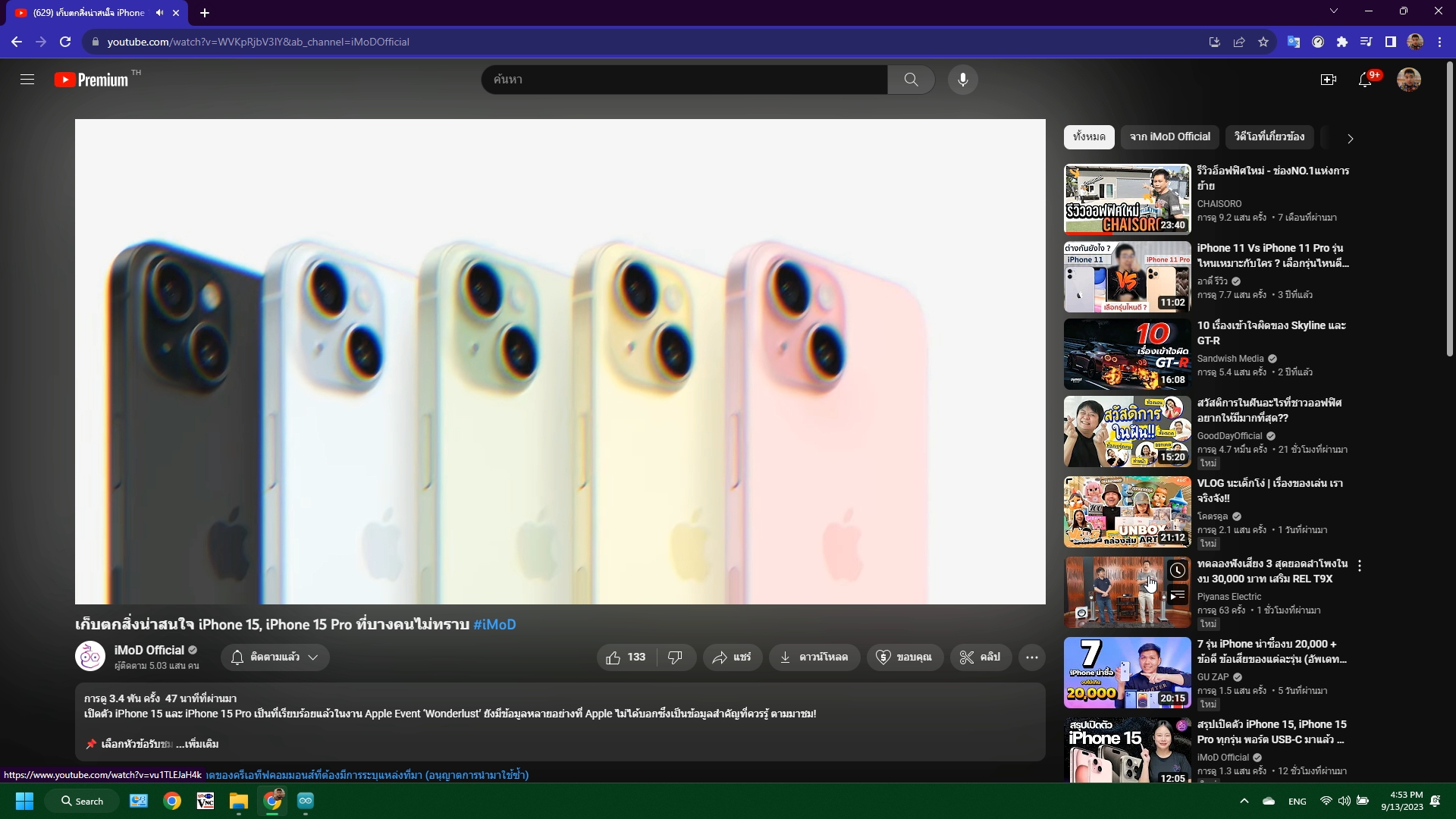Open GoodDayOfficial office welfare video

pyautogui.click(x=1127, y=431)
